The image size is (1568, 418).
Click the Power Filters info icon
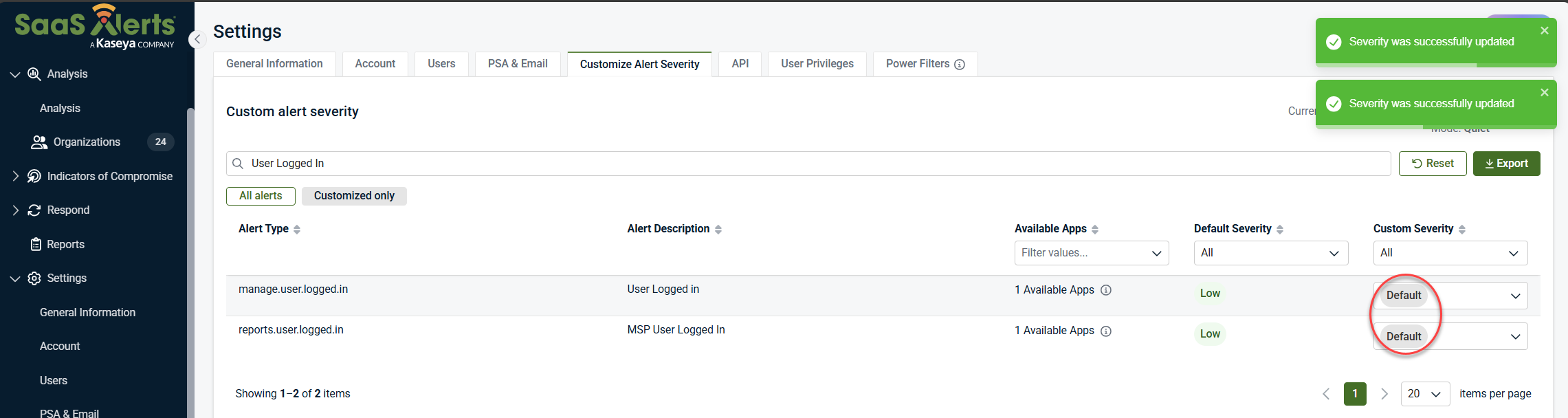[960, 65]
